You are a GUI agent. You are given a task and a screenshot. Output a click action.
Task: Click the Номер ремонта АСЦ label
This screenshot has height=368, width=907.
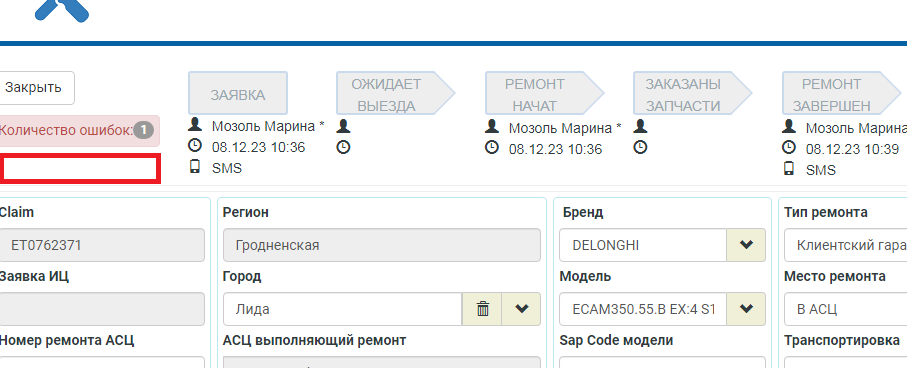[67, 340]
